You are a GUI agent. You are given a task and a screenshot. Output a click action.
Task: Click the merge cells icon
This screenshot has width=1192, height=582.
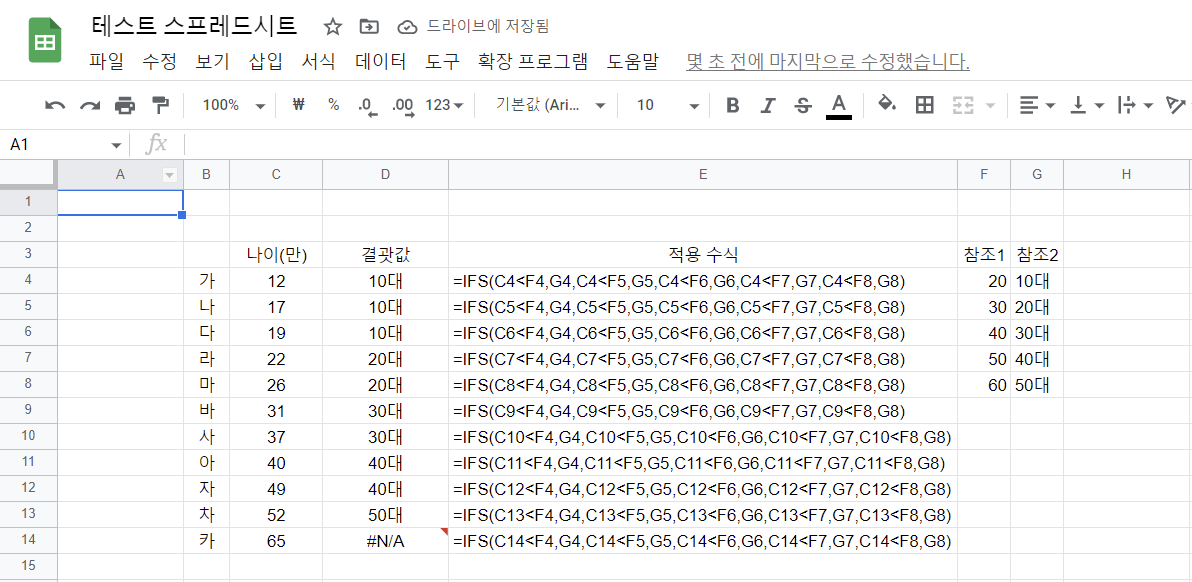pyautogui.click(x=963, y=105)
